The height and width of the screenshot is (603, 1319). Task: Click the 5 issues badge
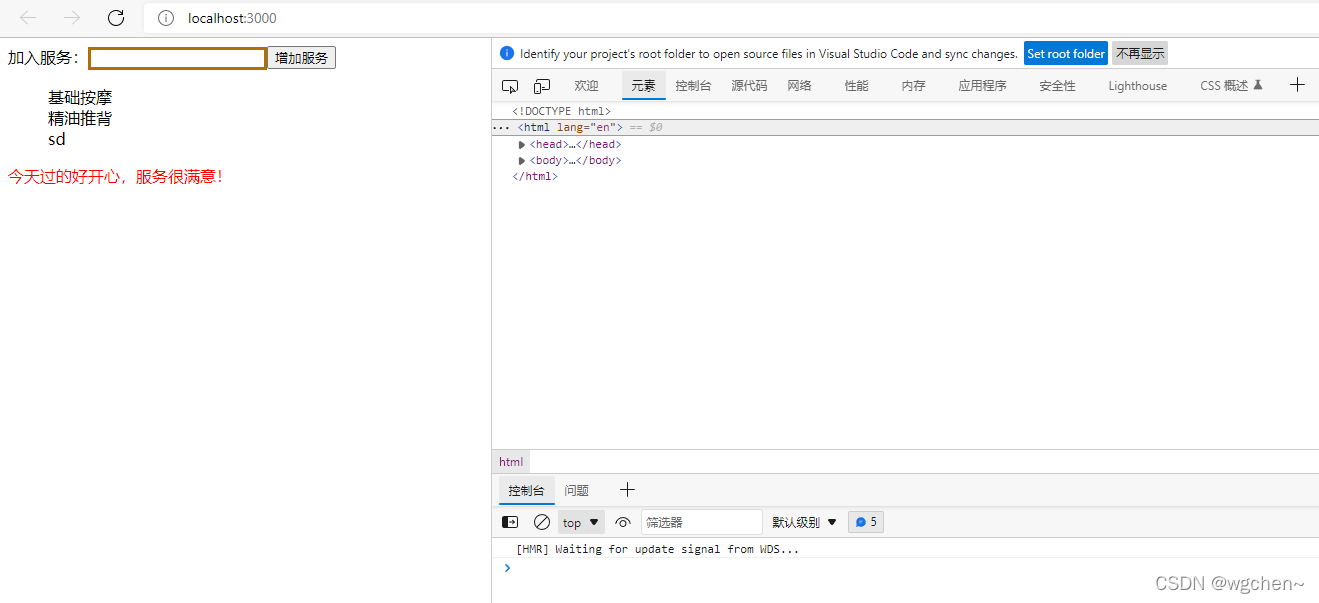click(x=866, y=522)
